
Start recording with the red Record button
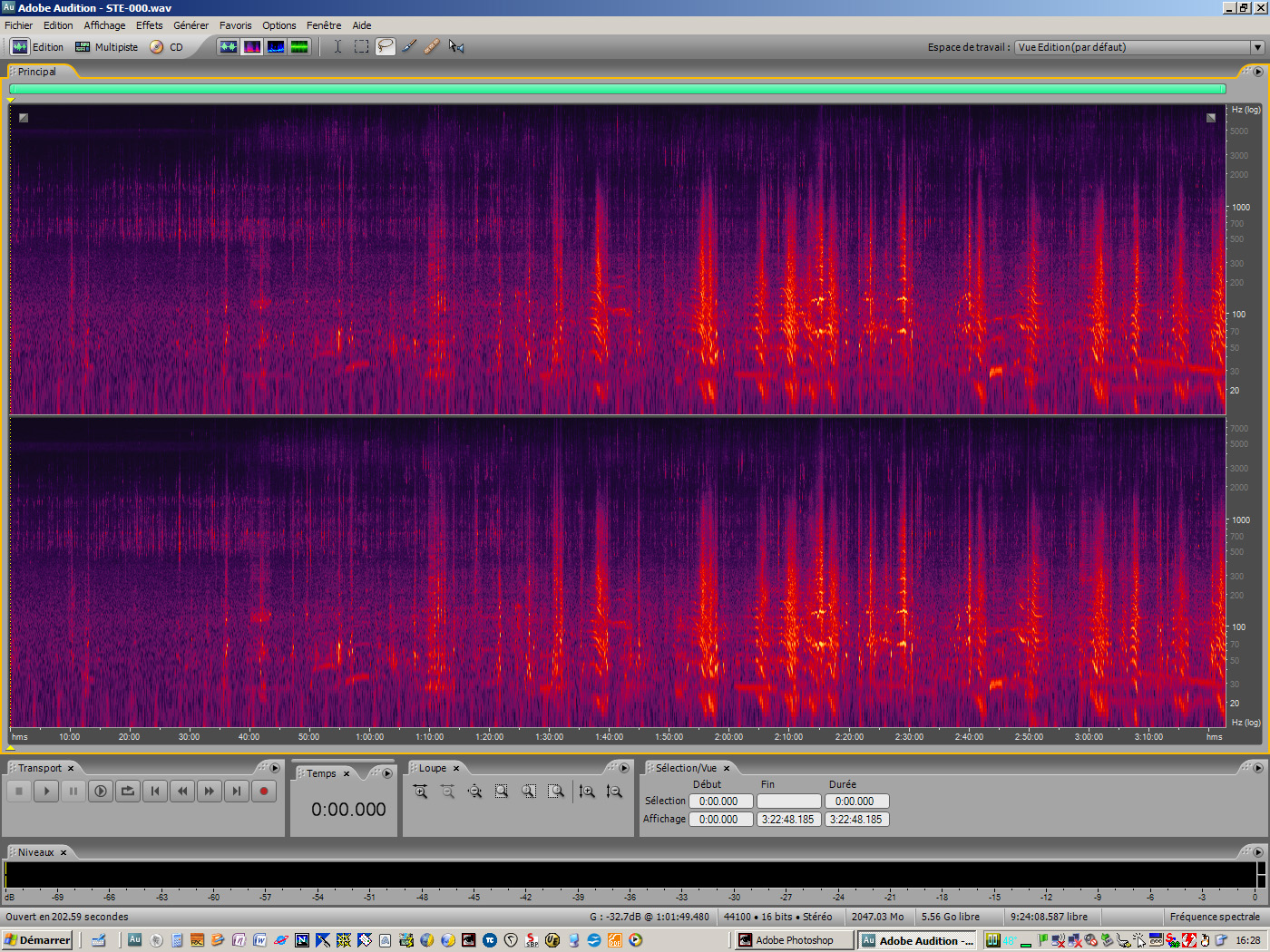(x=263, y=791)
